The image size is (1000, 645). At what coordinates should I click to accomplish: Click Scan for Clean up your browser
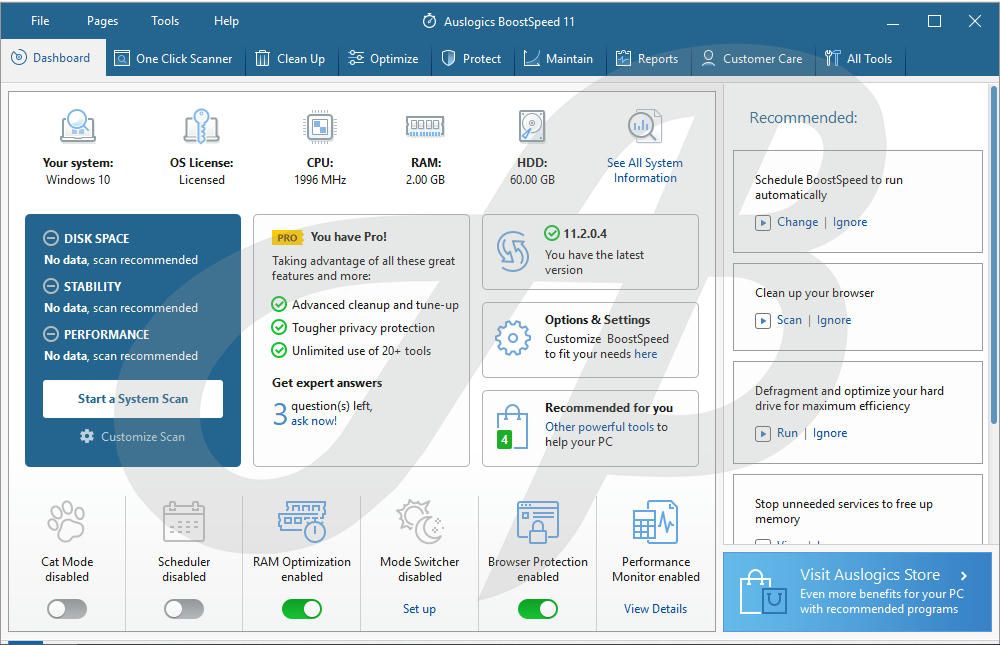789,320
